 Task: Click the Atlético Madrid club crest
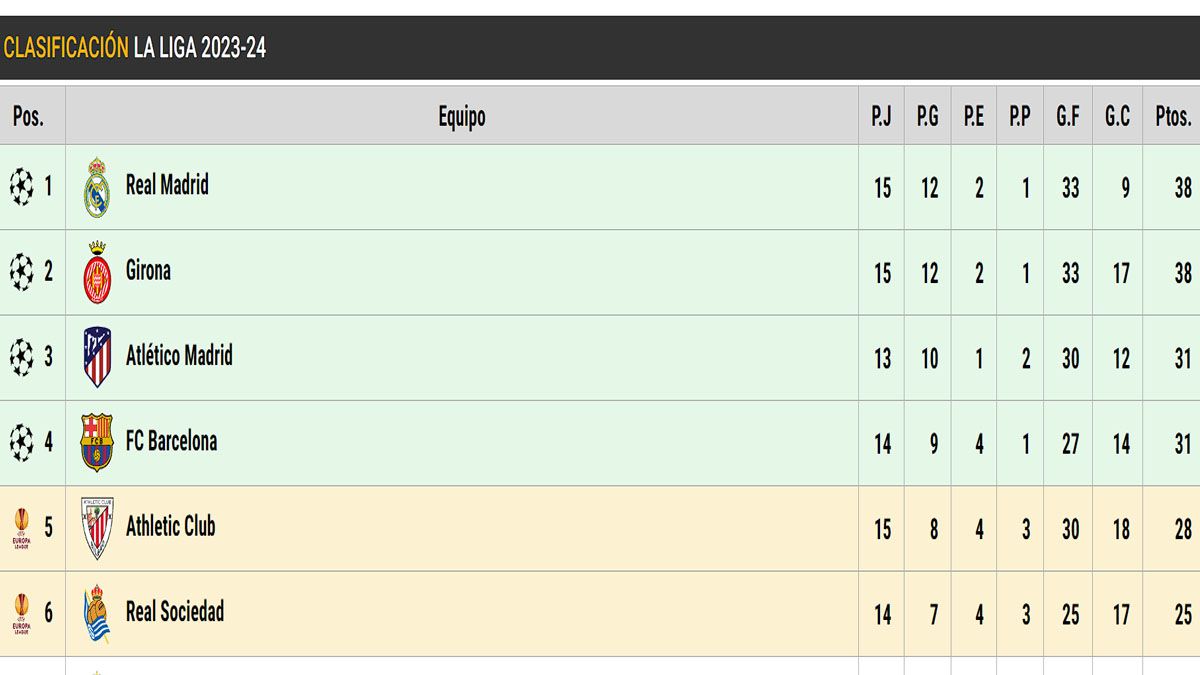97,357
